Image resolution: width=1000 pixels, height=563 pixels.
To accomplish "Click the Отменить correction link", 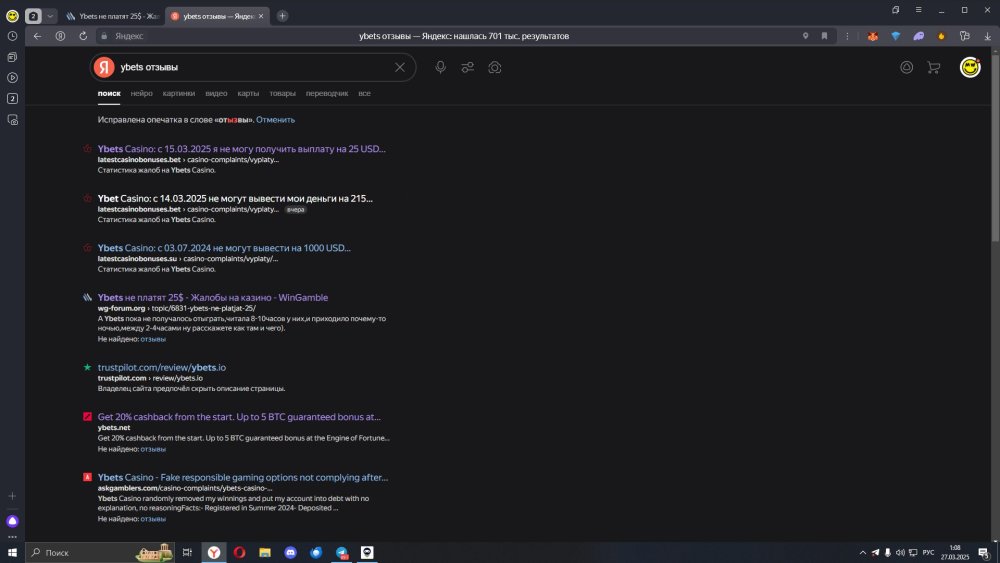I will pyautogui.click(x=275, y=119).
